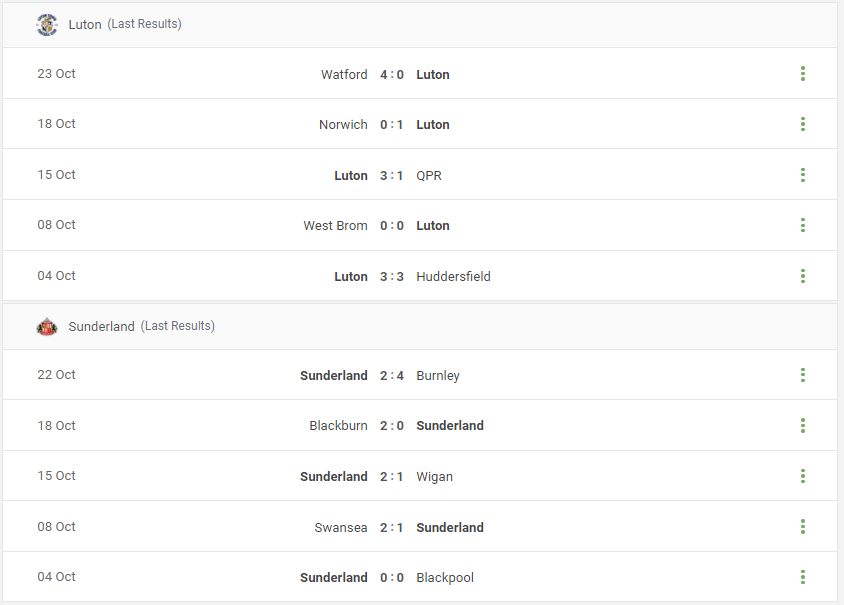Open the Sunderland team header link
Image resolution: width=844 pixels, height=605 pixels.
pos(101,327)
